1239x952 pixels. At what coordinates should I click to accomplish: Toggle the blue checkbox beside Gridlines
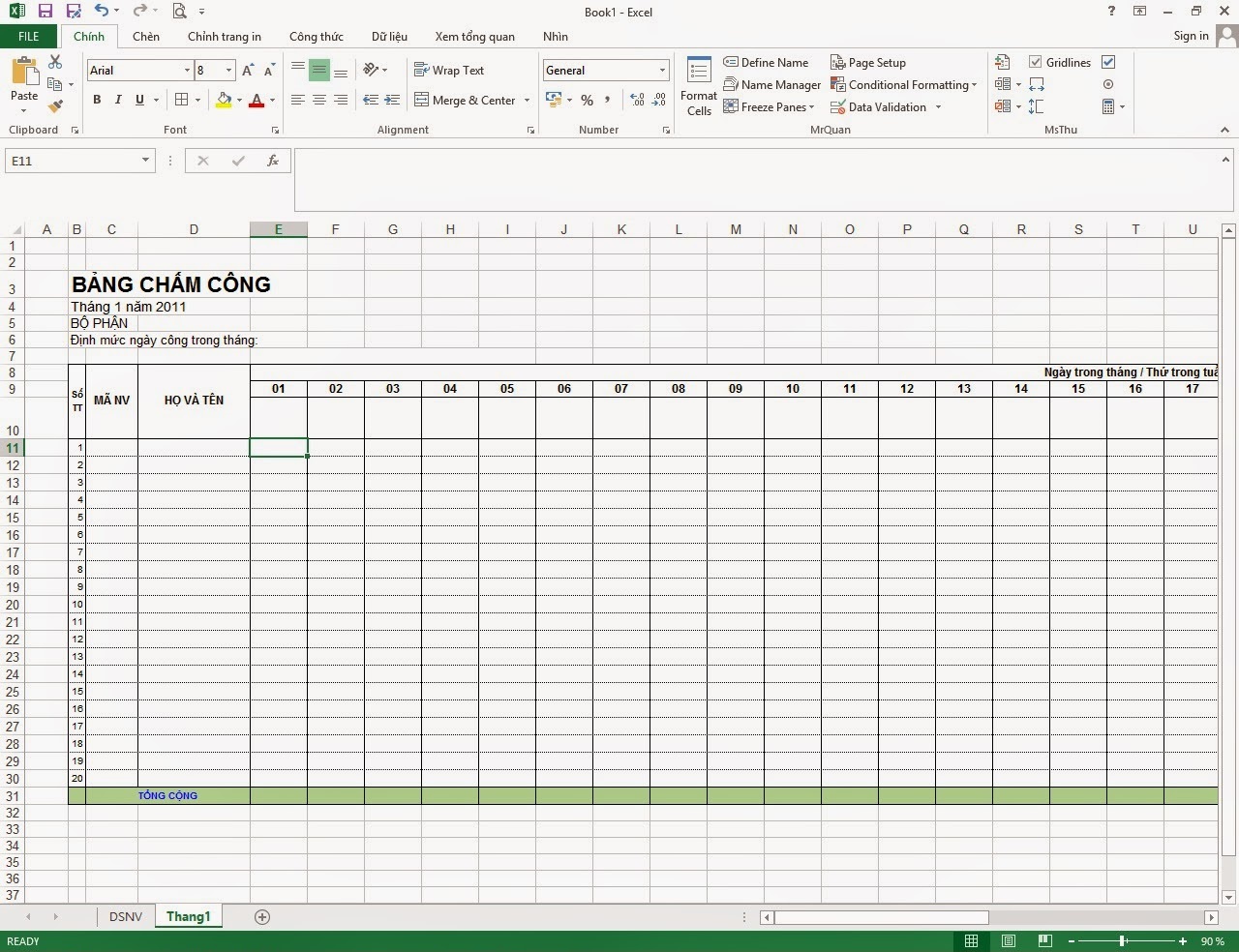pyautogui.click(x=1108, y=62)
